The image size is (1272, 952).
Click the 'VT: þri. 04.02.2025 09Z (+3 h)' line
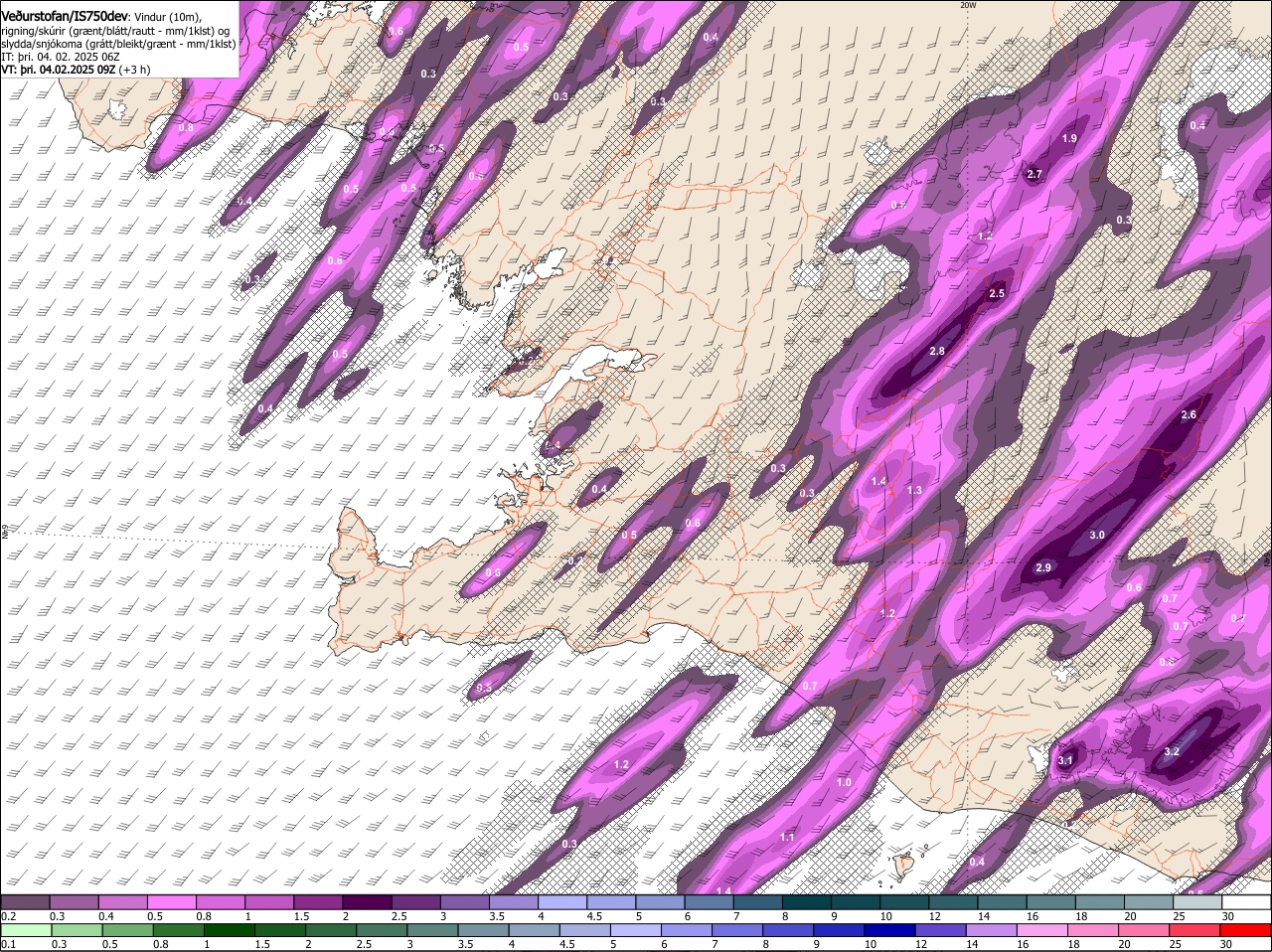pyautogui.click(x=76, y=70)
